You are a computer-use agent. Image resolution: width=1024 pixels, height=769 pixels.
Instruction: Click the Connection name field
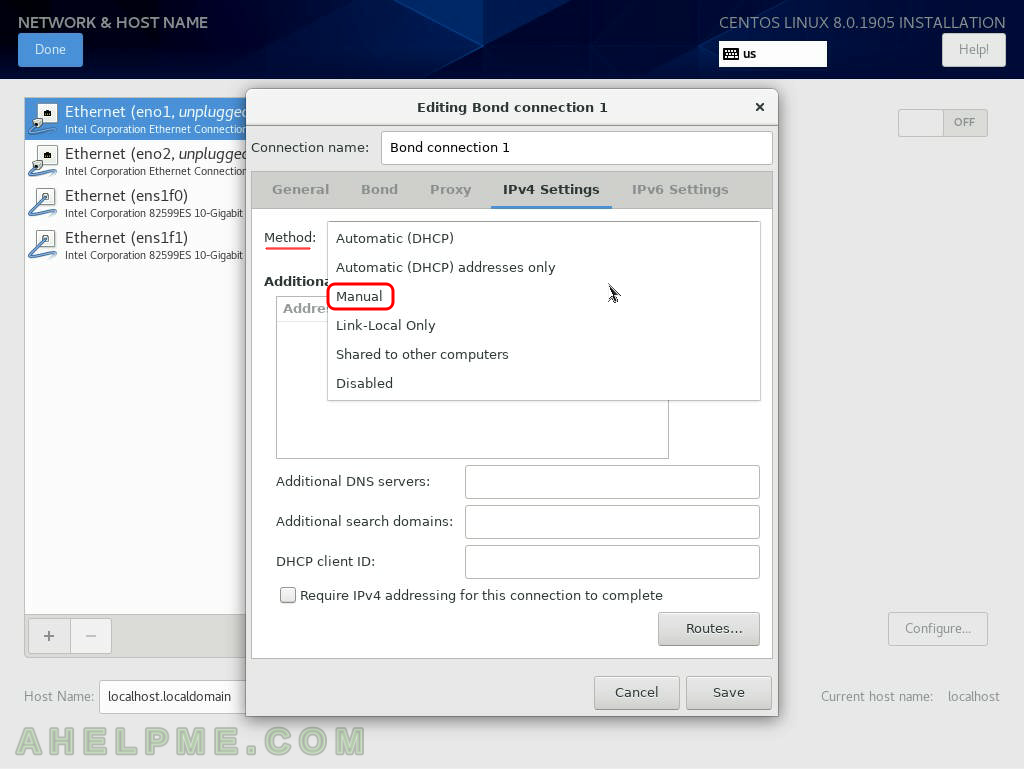577,148
